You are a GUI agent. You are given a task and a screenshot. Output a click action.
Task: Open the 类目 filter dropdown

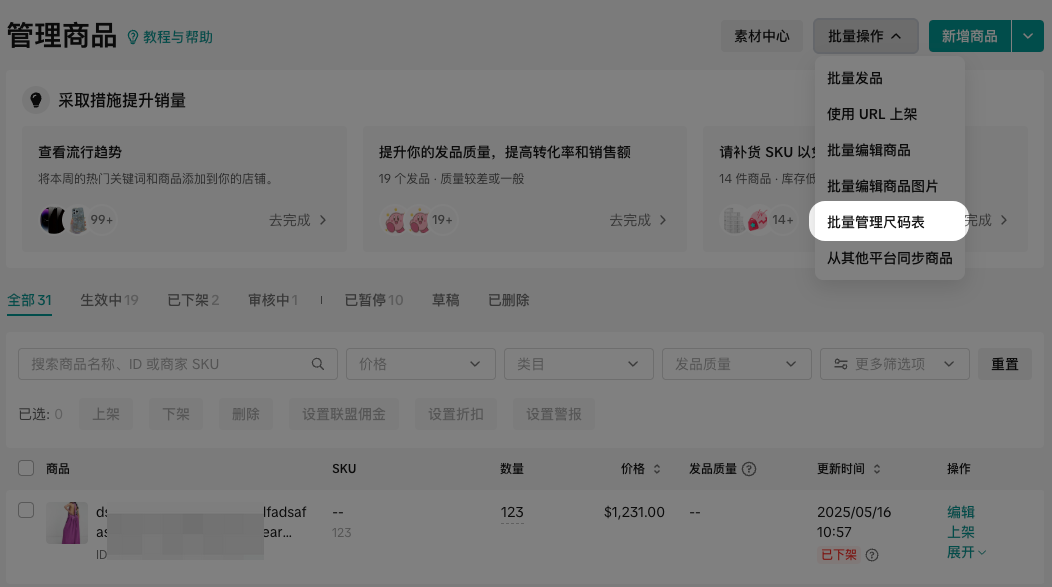578,364
